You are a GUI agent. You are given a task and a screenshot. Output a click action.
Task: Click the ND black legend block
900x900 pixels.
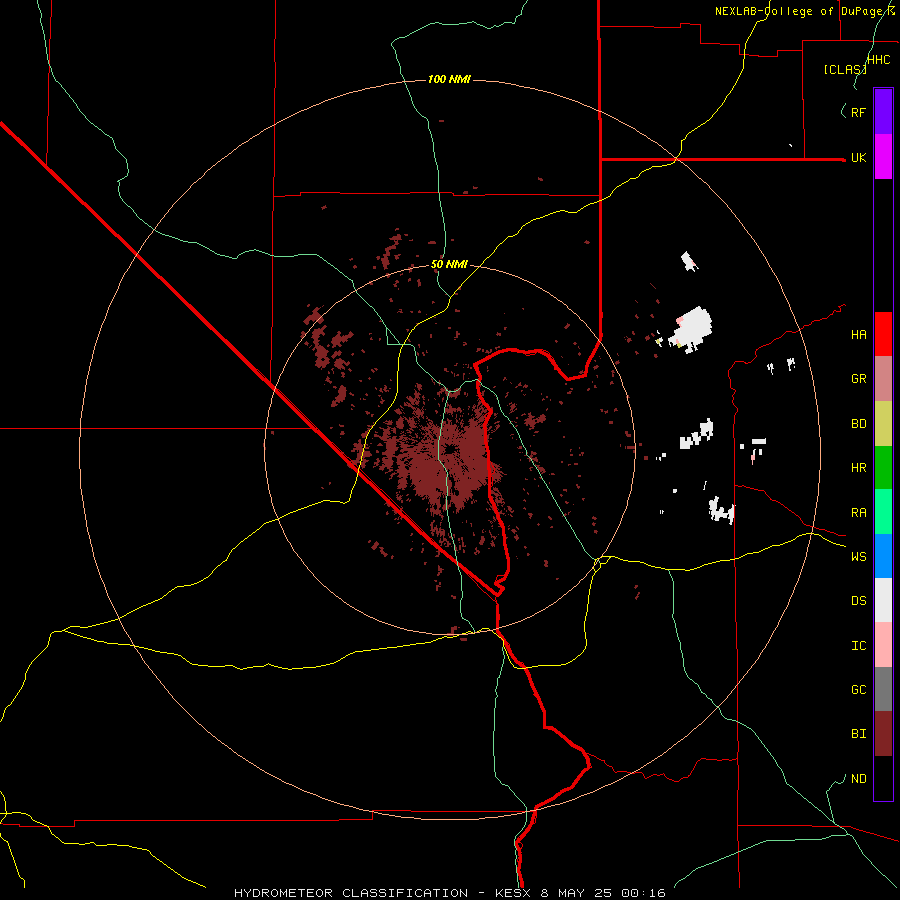click(883, 778)
